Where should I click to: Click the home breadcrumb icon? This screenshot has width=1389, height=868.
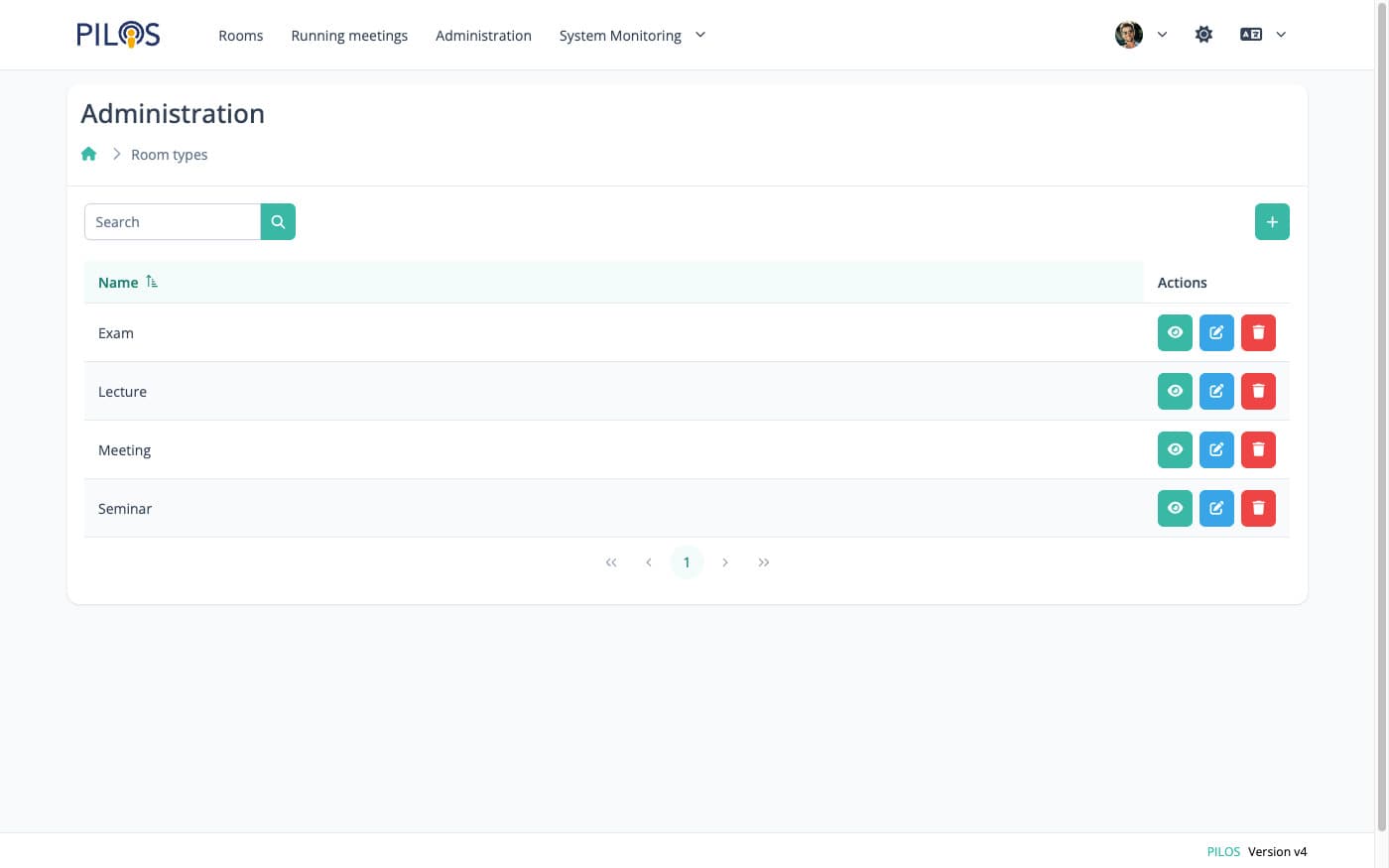(89, 154)
